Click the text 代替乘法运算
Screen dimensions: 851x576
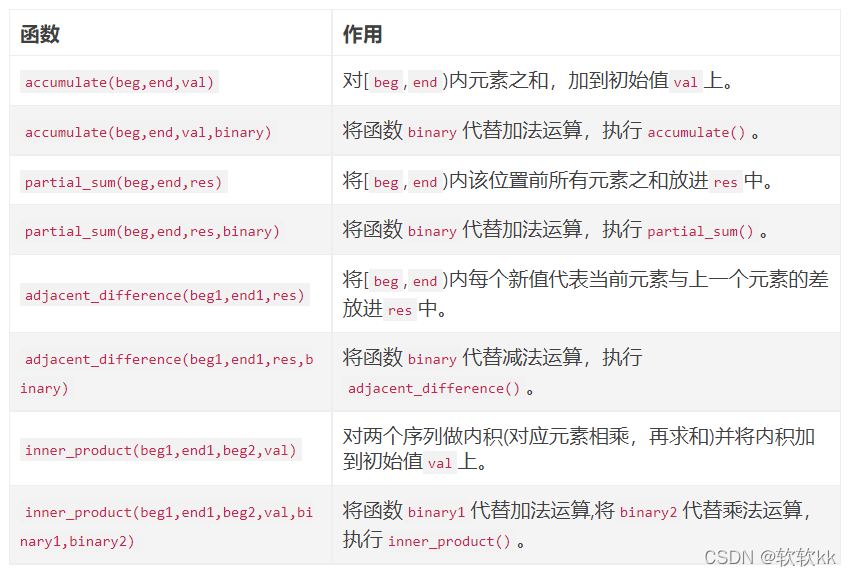742,511
